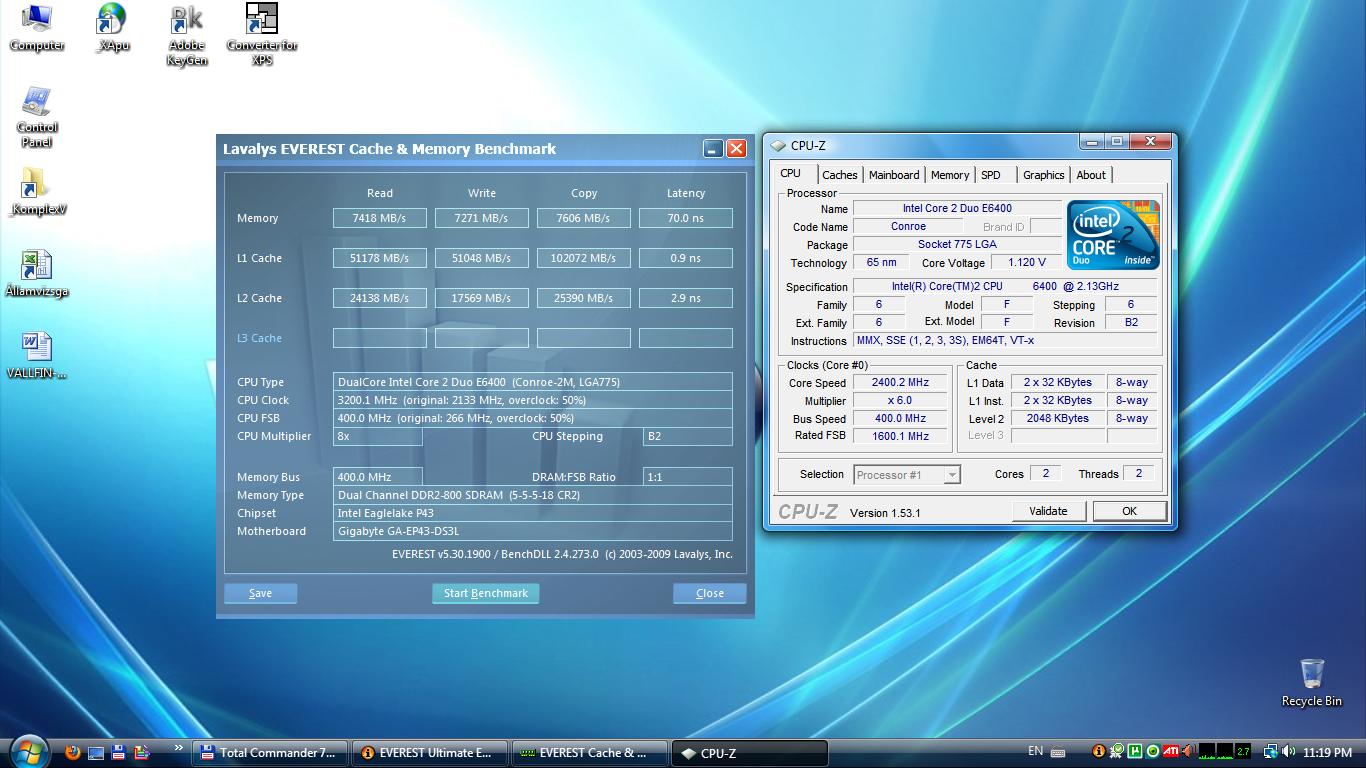Screen dimensions: 1366x768
Task: Click Show Desktop icon in Quick Launch
Action: coord(96,752)
